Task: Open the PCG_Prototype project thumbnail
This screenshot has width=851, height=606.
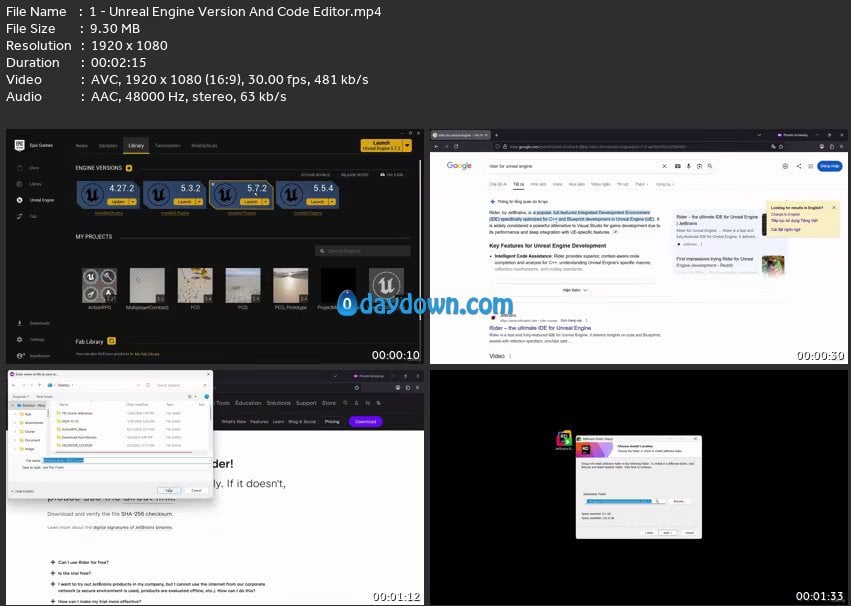Action: (290, 285)
